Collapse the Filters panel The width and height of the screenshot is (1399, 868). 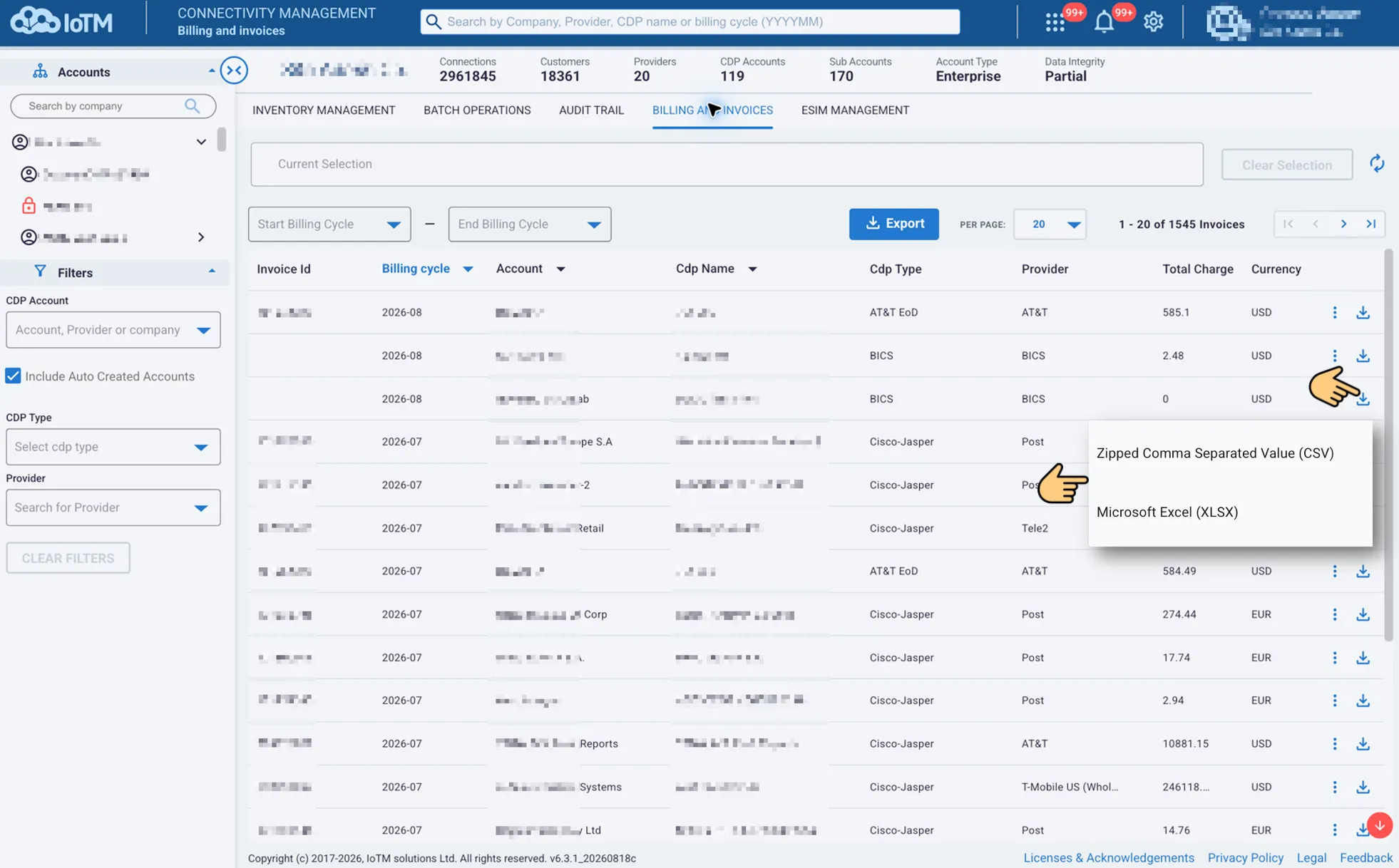(x=212, y=272)
